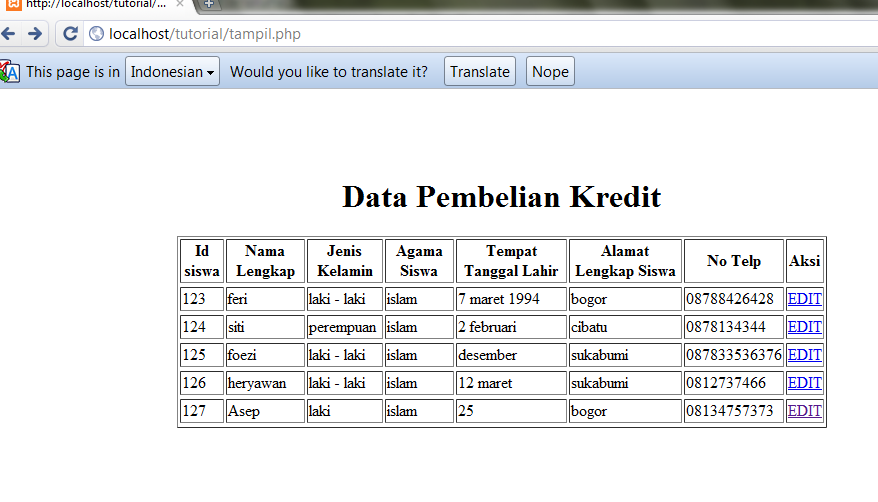Click EDIT link in Asep's row
This screenshot has height=502, width=878.
805,411
